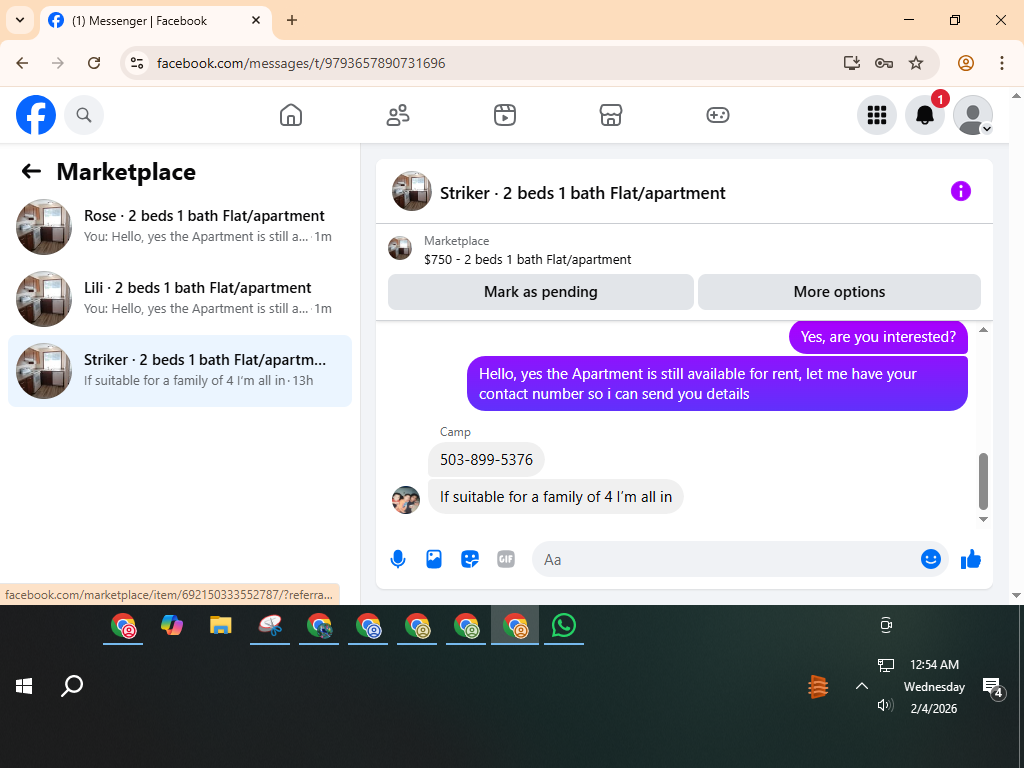Screen dimensions: 1024x768
Task: Open Copilot from the taskbar
Action: [x=172, y=626]
